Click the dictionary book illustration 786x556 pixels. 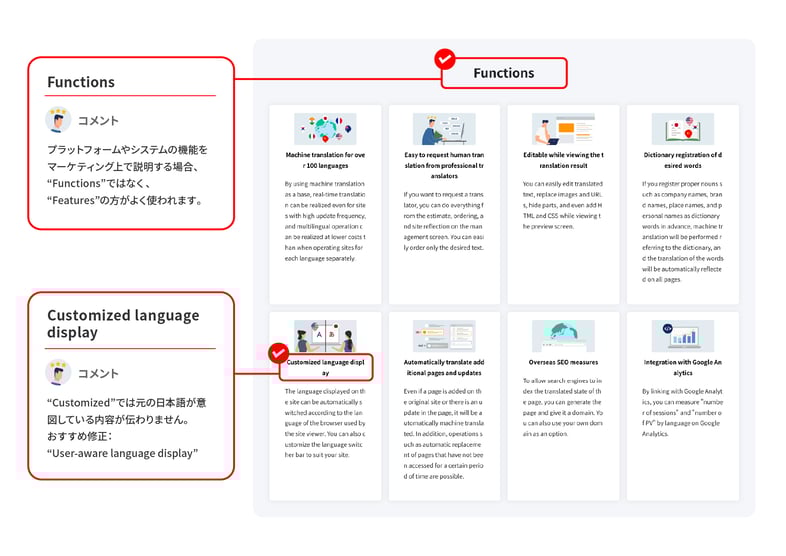[682, 129]
